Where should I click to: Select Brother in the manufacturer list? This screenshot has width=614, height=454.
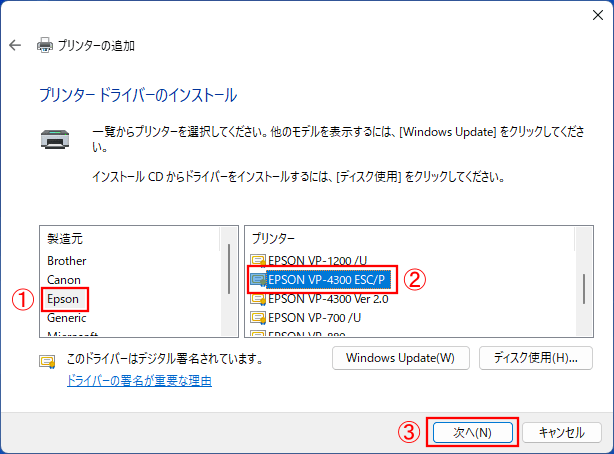coord(67,261)
